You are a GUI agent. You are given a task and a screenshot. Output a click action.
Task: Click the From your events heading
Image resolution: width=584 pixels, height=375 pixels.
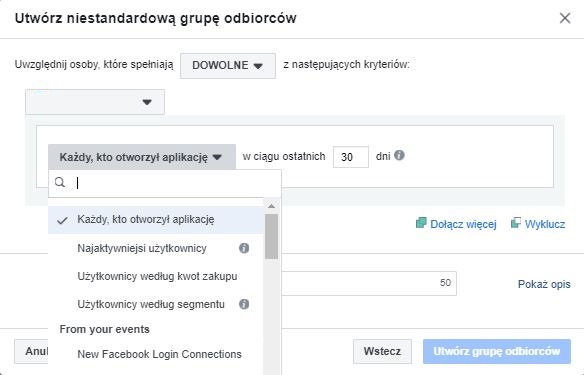104,329
